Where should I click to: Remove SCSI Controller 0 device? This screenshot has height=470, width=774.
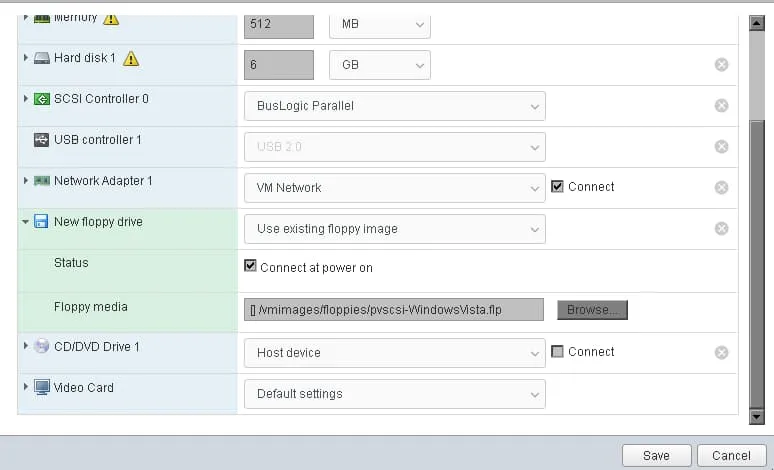coord(721,106)
